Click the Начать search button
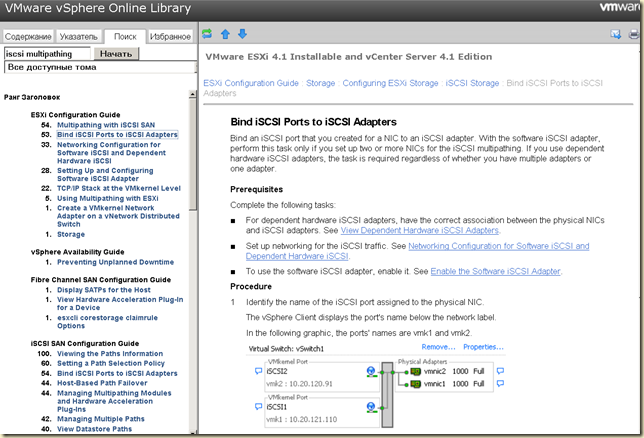 116,54
